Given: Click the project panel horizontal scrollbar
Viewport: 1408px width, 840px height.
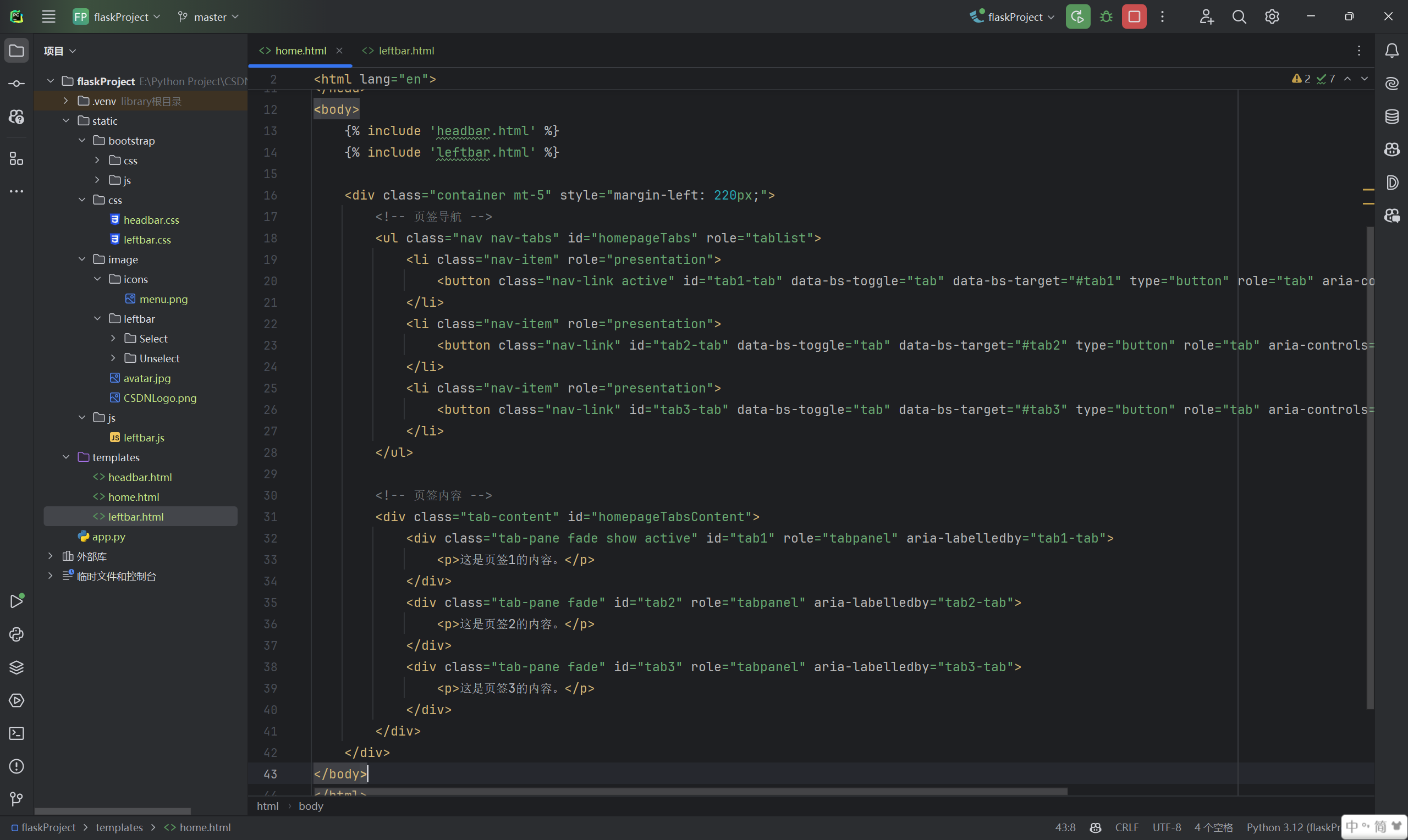Looking at the screenshot, I should click(113, 811).
